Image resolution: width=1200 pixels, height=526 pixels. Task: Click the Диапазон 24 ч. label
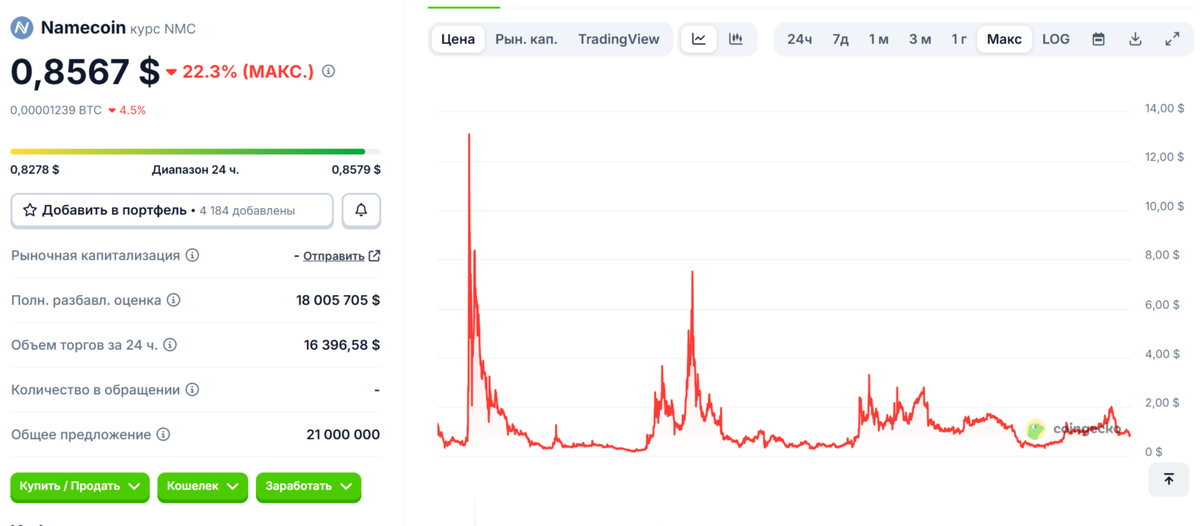(195, 170)
